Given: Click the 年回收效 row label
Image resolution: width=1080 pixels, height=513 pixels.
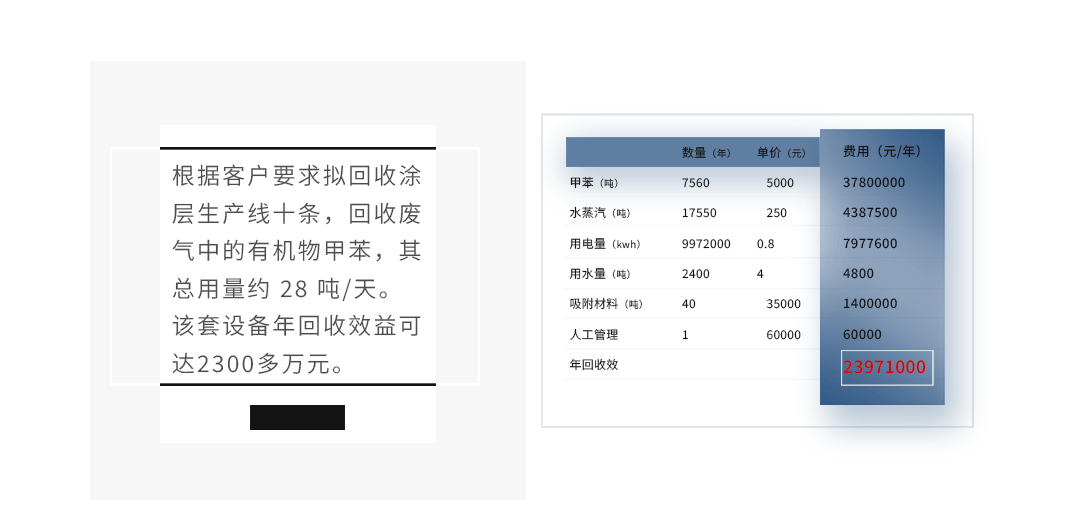Looking at the screenshot, I should pos(594,365).
